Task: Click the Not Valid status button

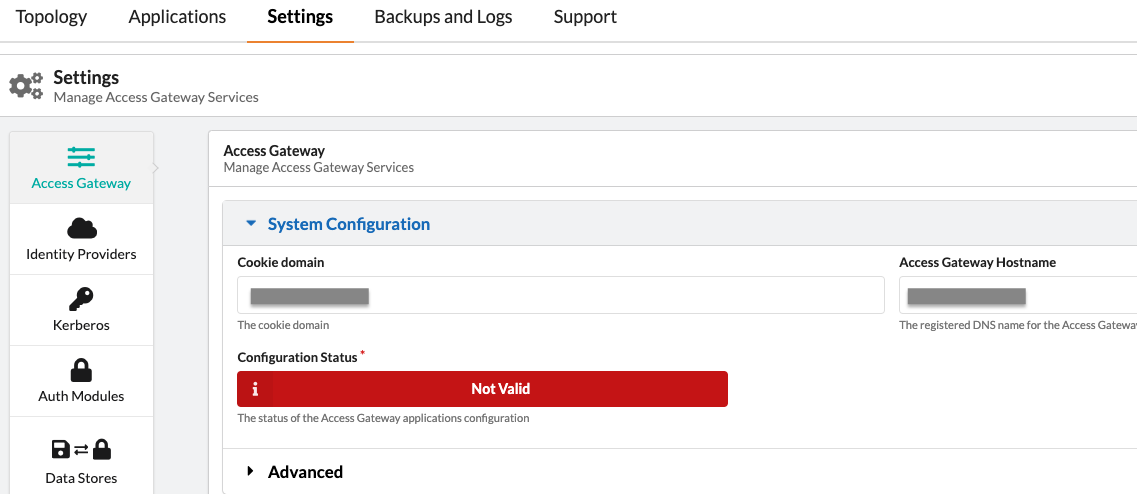Action: pyautogui.click(x=500, y=389)
